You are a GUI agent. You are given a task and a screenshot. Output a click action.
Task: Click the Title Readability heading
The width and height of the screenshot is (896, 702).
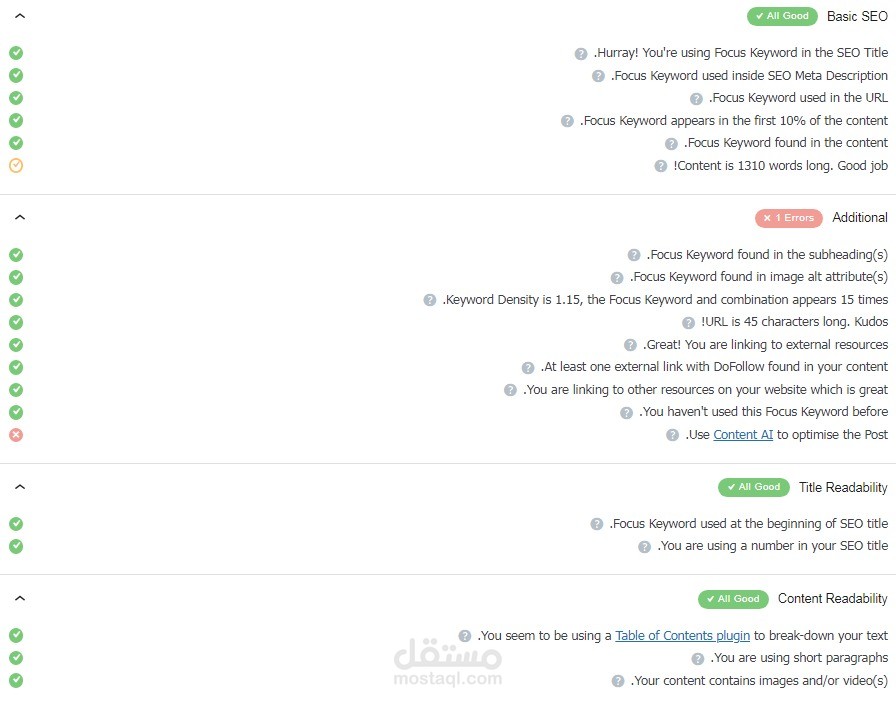coord(843,487)
